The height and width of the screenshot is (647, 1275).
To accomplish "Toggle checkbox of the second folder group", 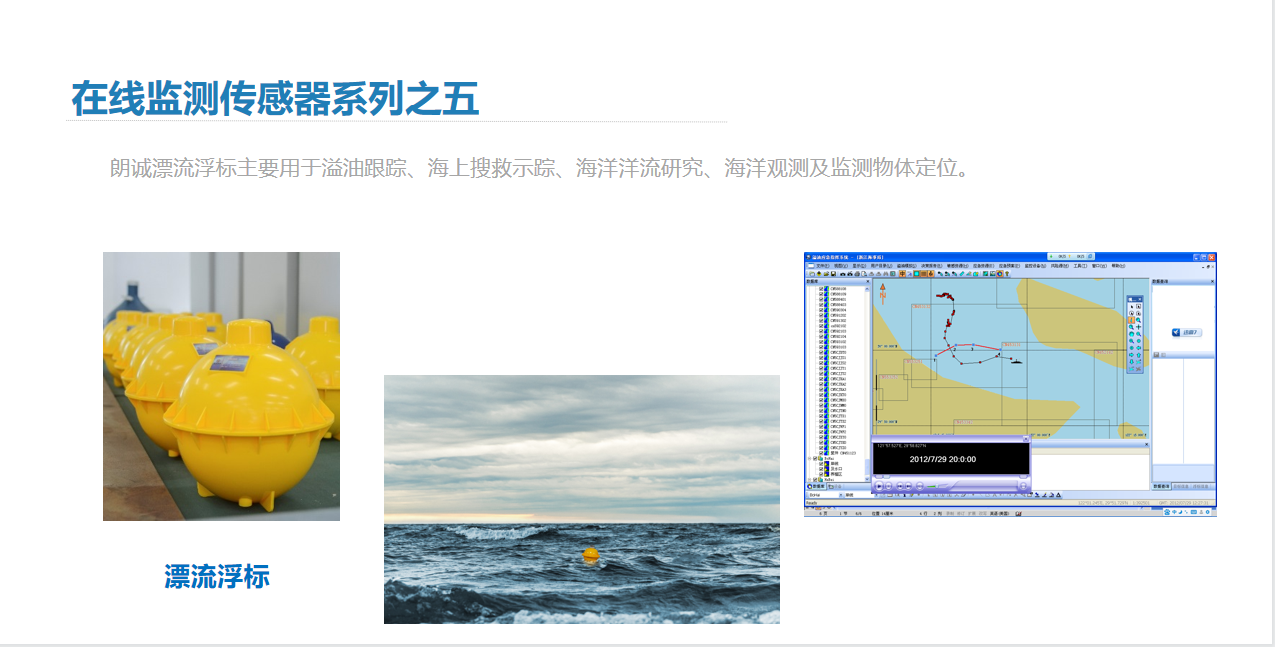I will coord(815,479).
